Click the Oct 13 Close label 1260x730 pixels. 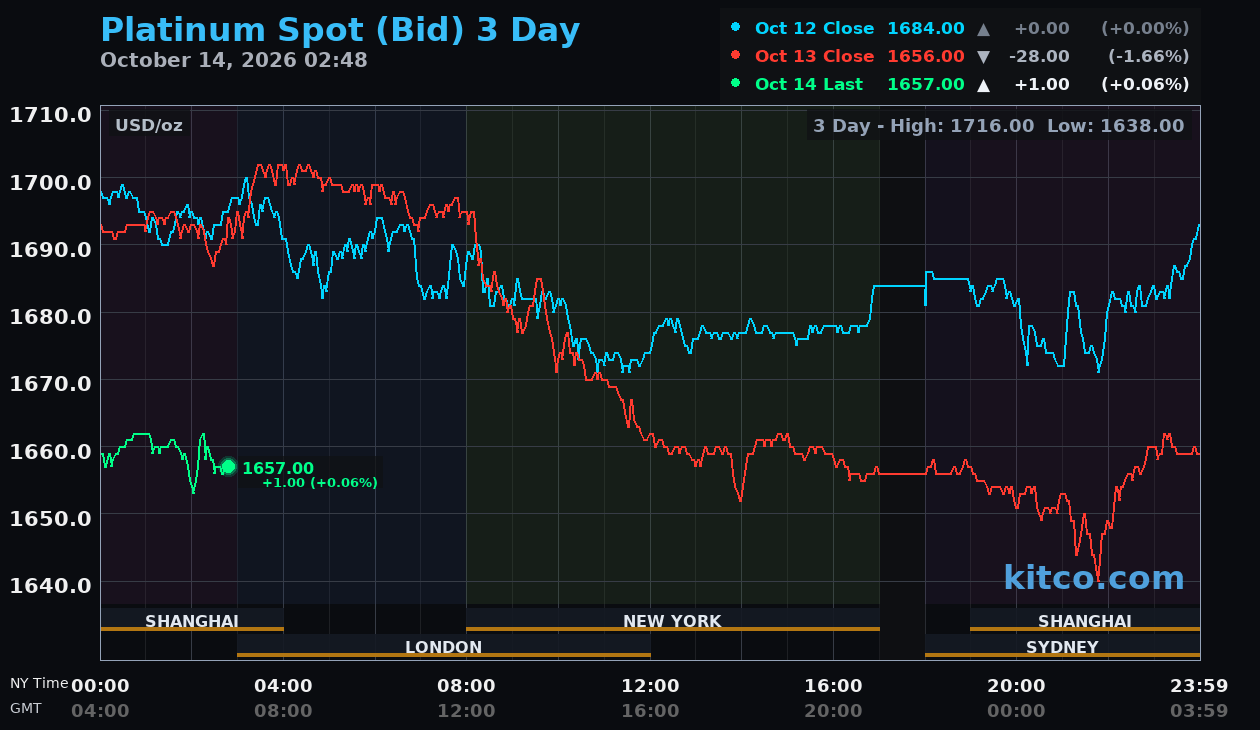coord(814,56)
